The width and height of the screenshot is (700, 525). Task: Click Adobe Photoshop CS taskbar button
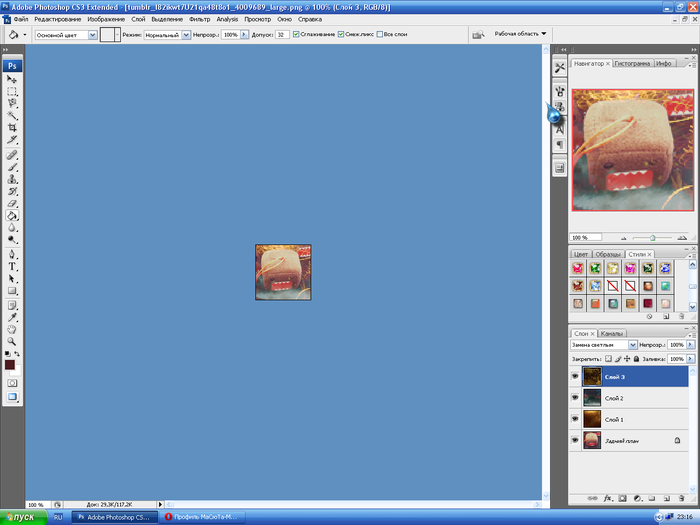(115, 517)
